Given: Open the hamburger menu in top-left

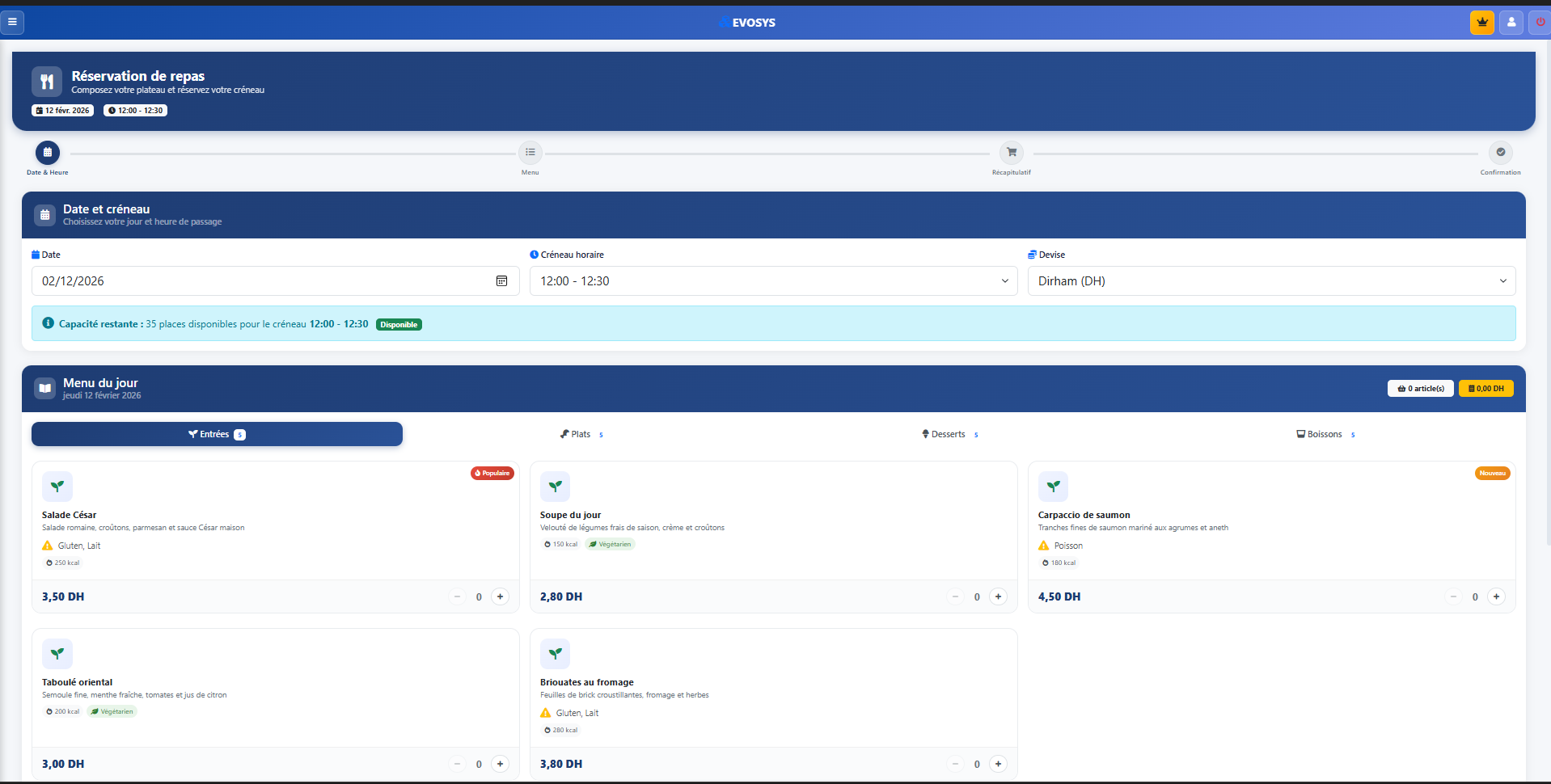Looking at the screenshot, I should click(12, 22).
